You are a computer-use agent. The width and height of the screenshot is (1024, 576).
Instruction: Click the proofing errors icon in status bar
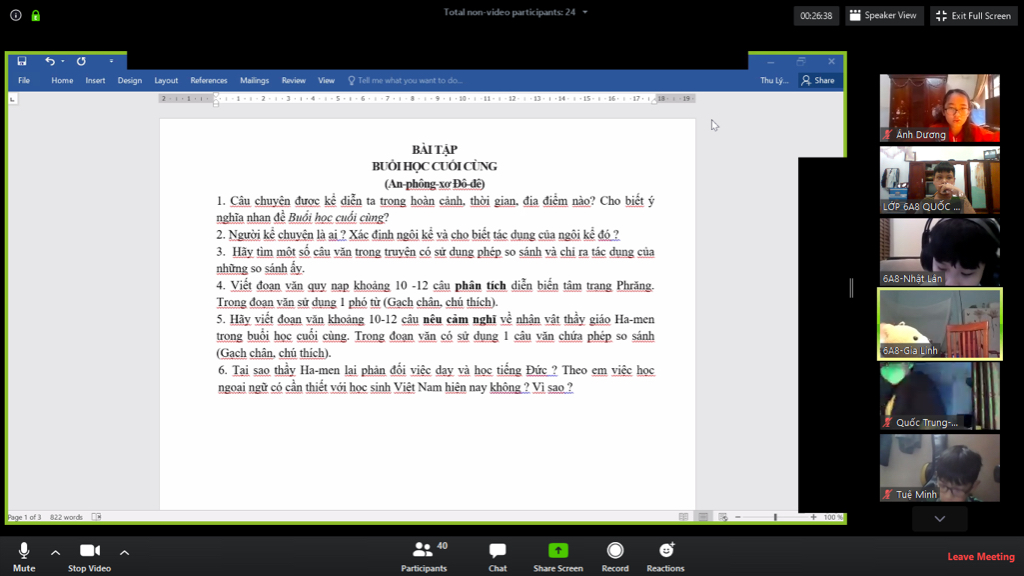tap(97, 517)
